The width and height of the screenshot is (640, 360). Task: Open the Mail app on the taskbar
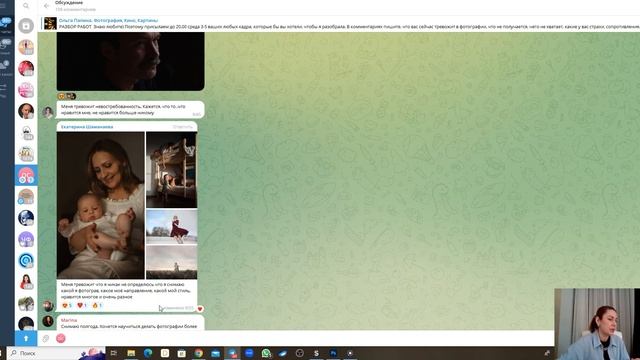tap(215, 353)
